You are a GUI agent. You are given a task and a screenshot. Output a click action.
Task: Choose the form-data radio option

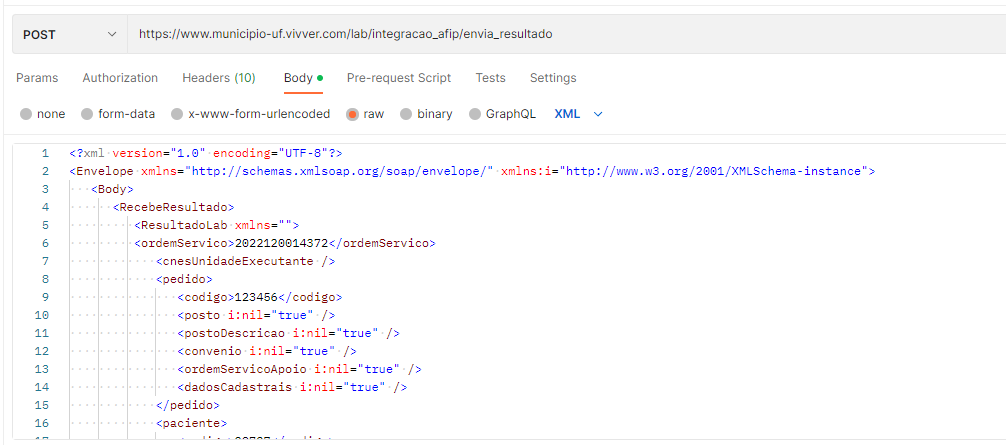[x=87, y=114]
